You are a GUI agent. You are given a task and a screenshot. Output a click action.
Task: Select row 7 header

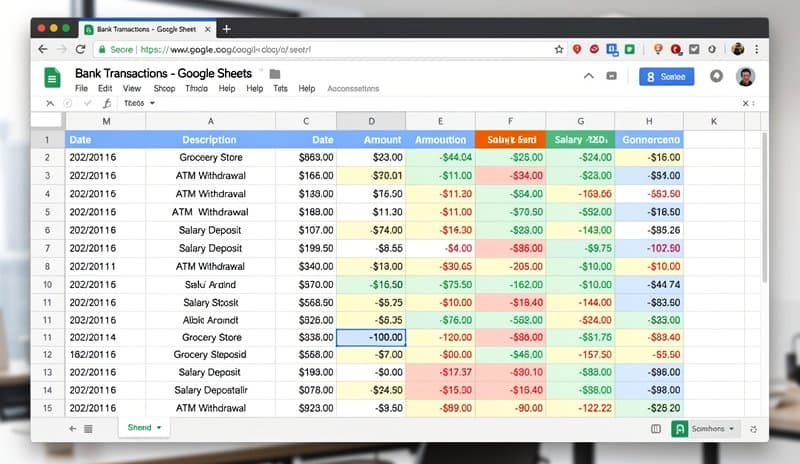point(47,248)
